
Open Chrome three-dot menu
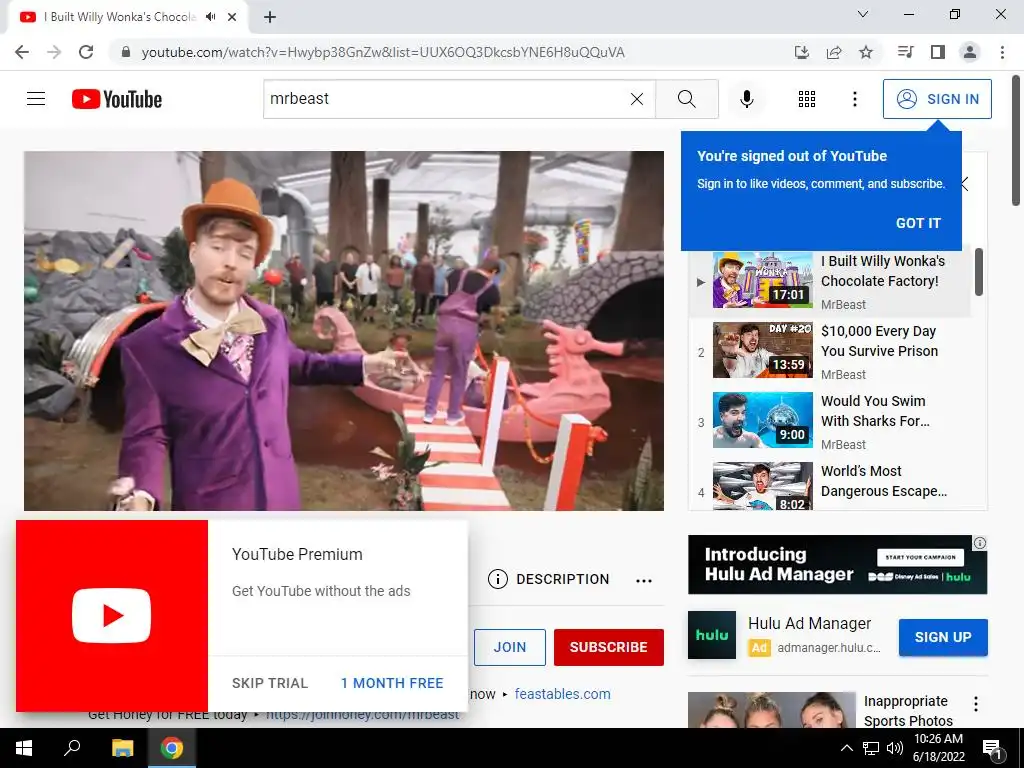(1002, 52)
